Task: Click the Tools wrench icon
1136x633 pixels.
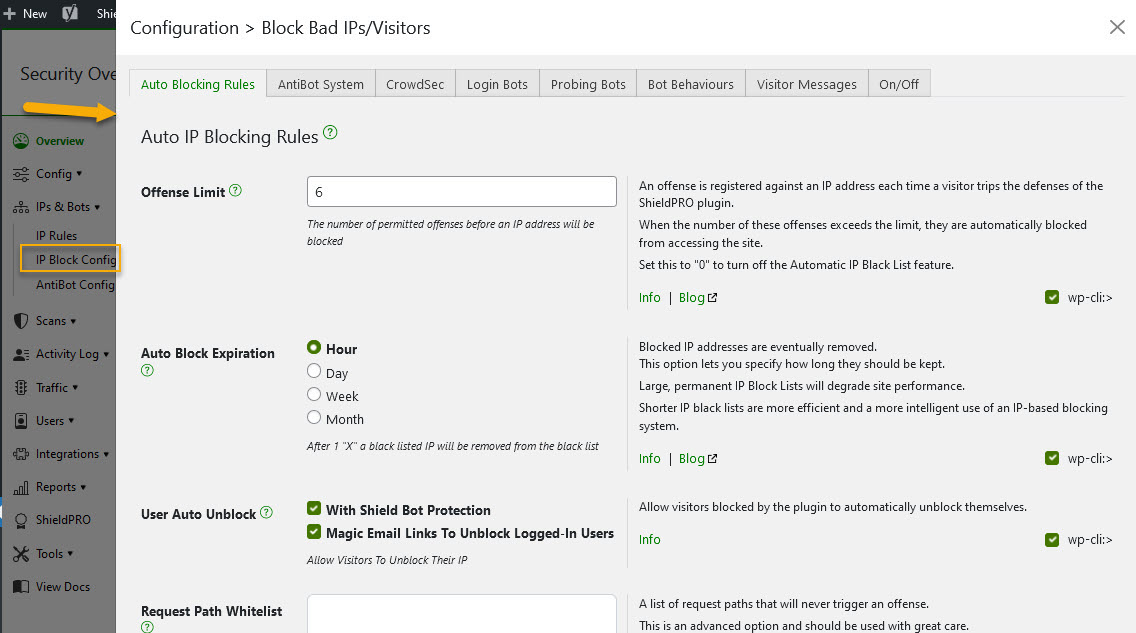Action: click(x=21, y=554)
